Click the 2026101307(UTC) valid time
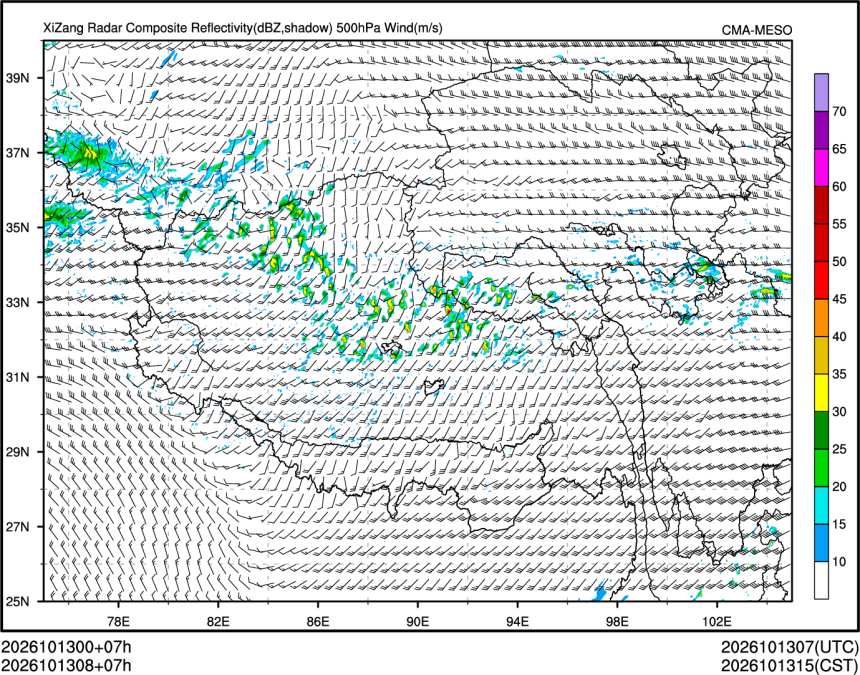This screenshot has height=675, width=860. (x=789, y=647)
